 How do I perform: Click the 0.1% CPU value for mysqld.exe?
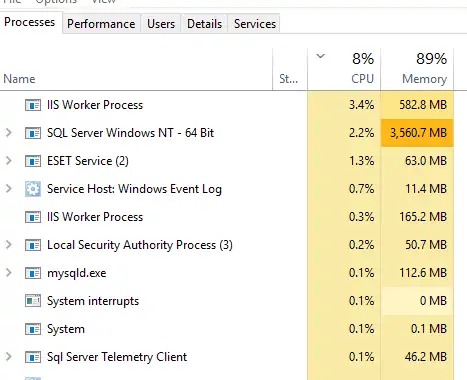point(361,273)
